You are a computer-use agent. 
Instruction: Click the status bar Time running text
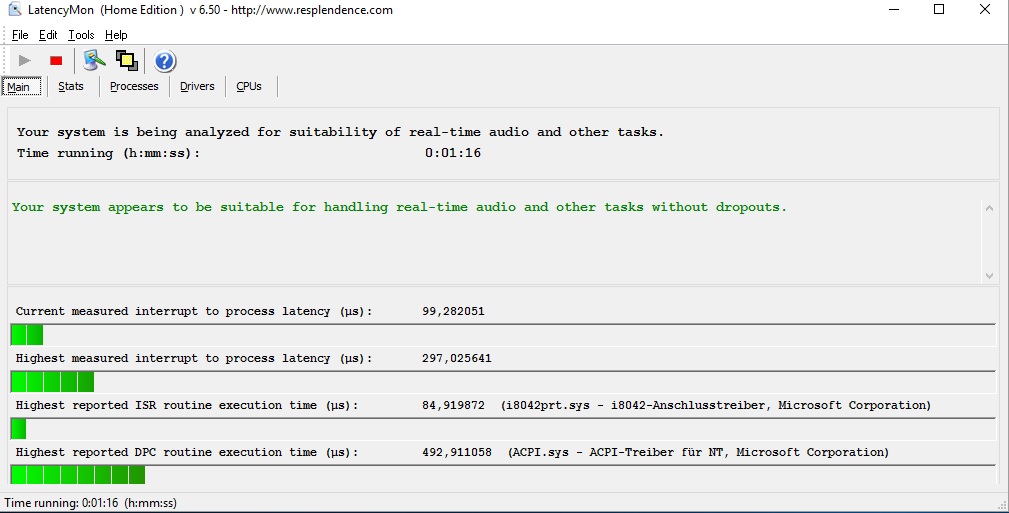point(91,503)
